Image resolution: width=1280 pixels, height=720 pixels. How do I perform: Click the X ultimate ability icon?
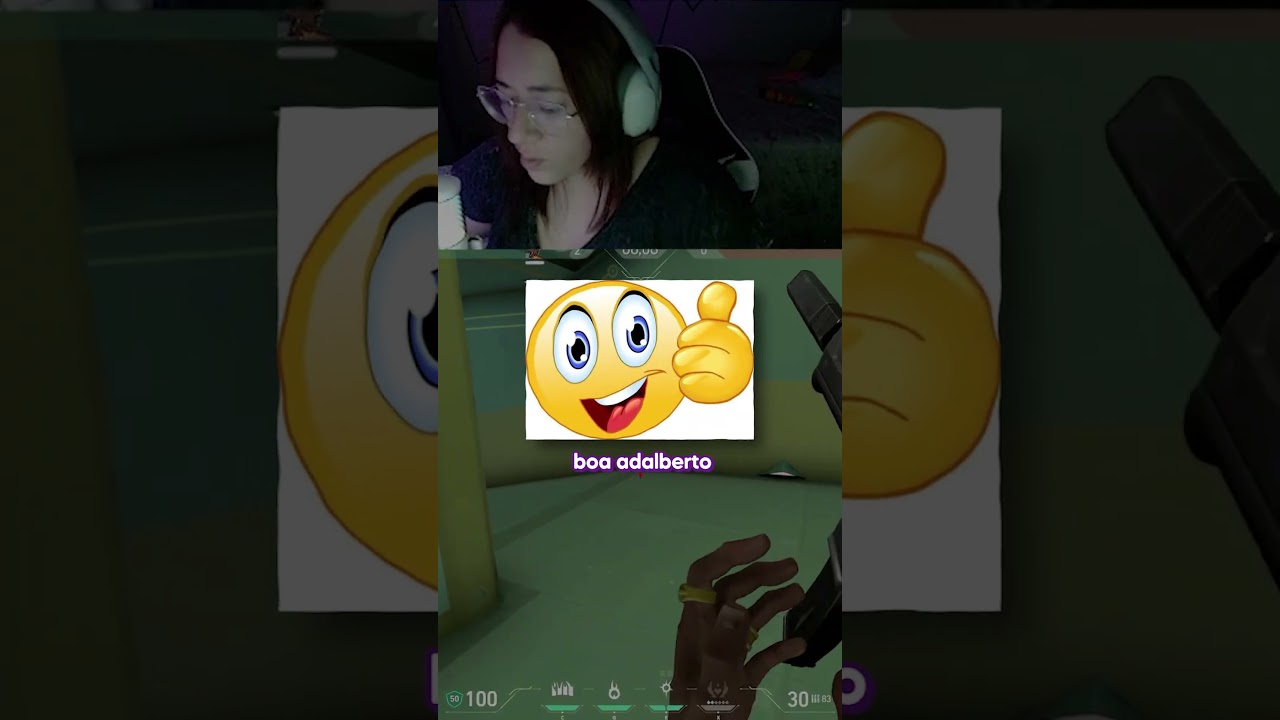click(x=718, y=689)
